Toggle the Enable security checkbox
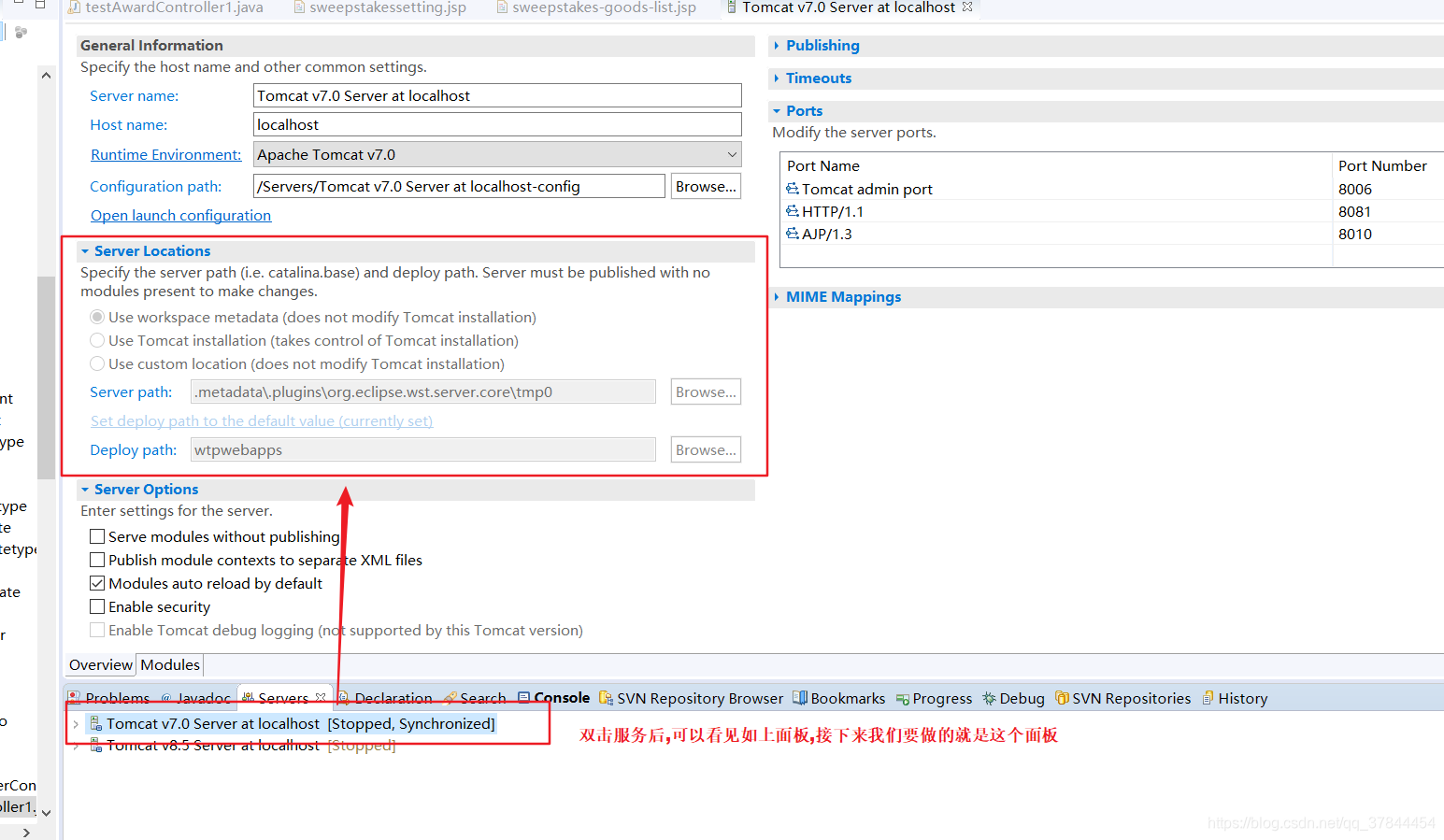This screenshot has height=840, width=1444. [97, 606]
